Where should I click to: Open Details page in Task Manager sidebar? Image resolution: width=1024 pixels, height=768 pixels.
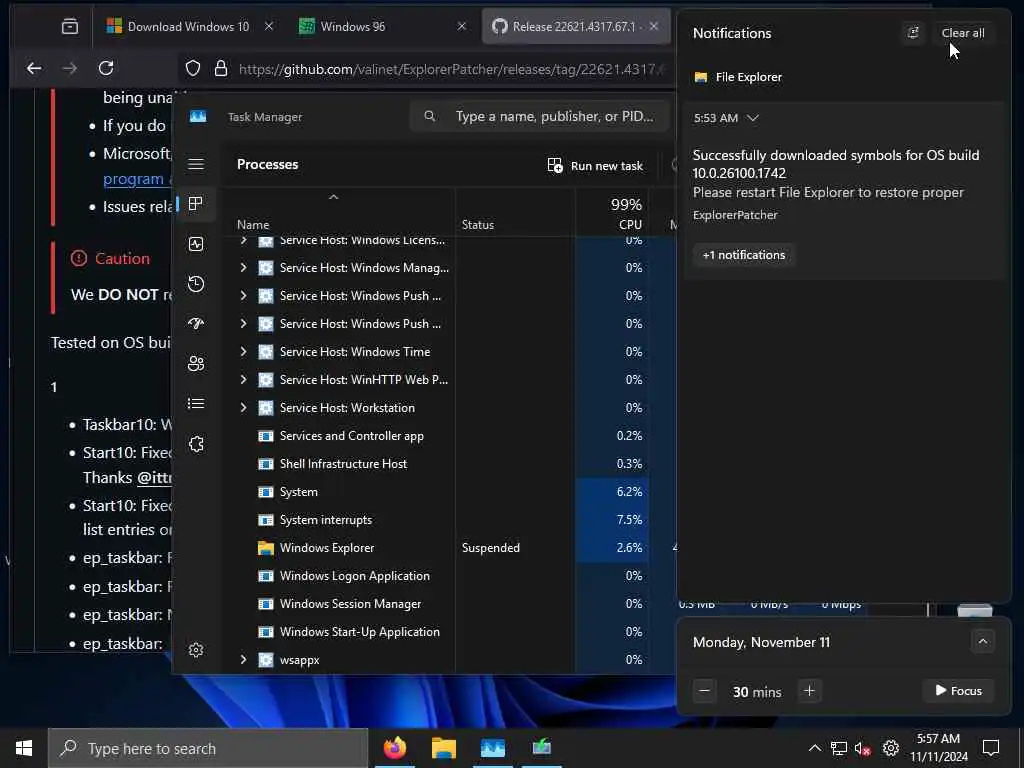(x=196, y=404)
